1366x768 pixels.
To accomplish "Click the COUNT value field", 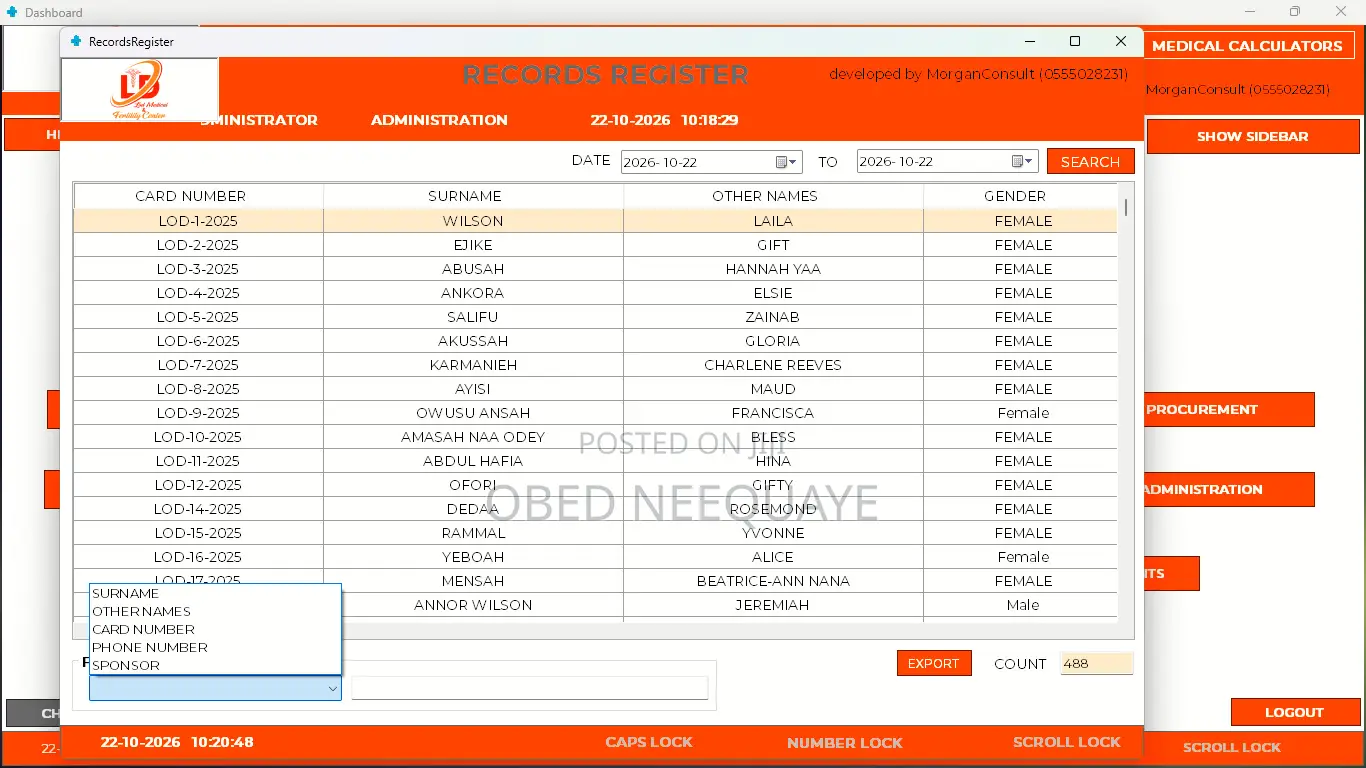I will [x=1096, y=663].
